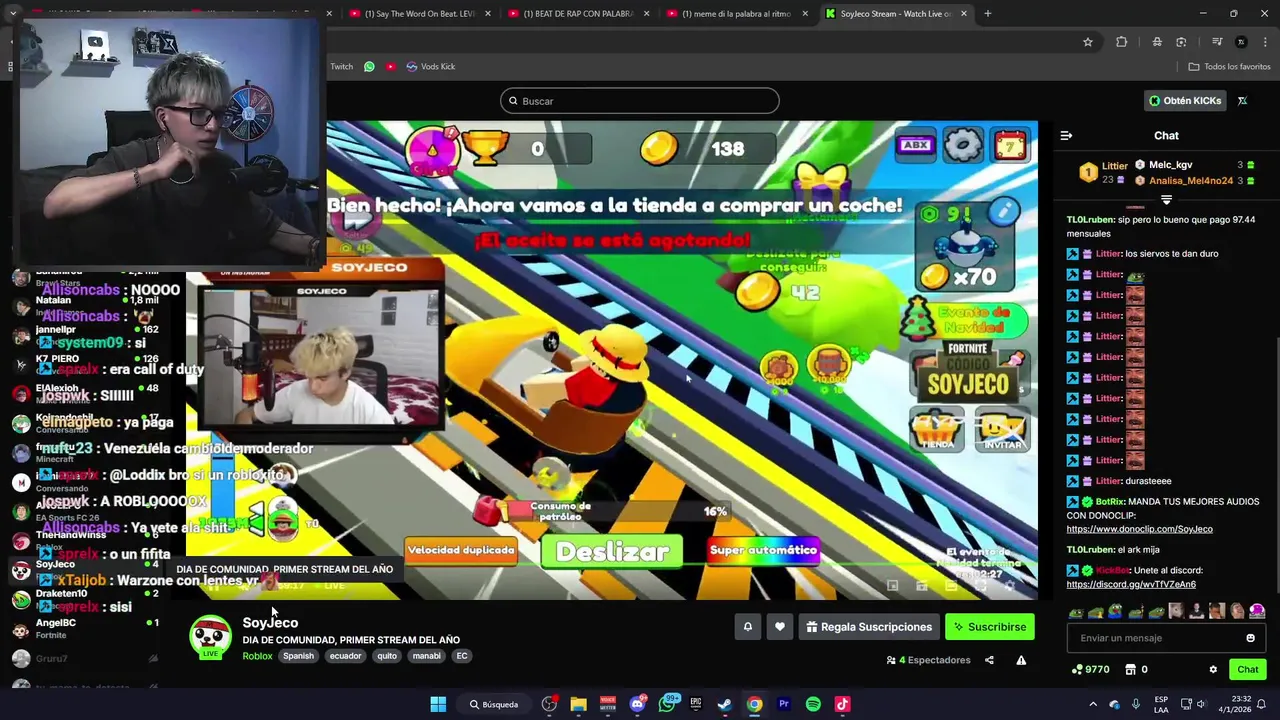1280x720 pixels.
Task: Open the donoclip.com/SoyJeco link in chat
Action: (x=1139, y=529)
